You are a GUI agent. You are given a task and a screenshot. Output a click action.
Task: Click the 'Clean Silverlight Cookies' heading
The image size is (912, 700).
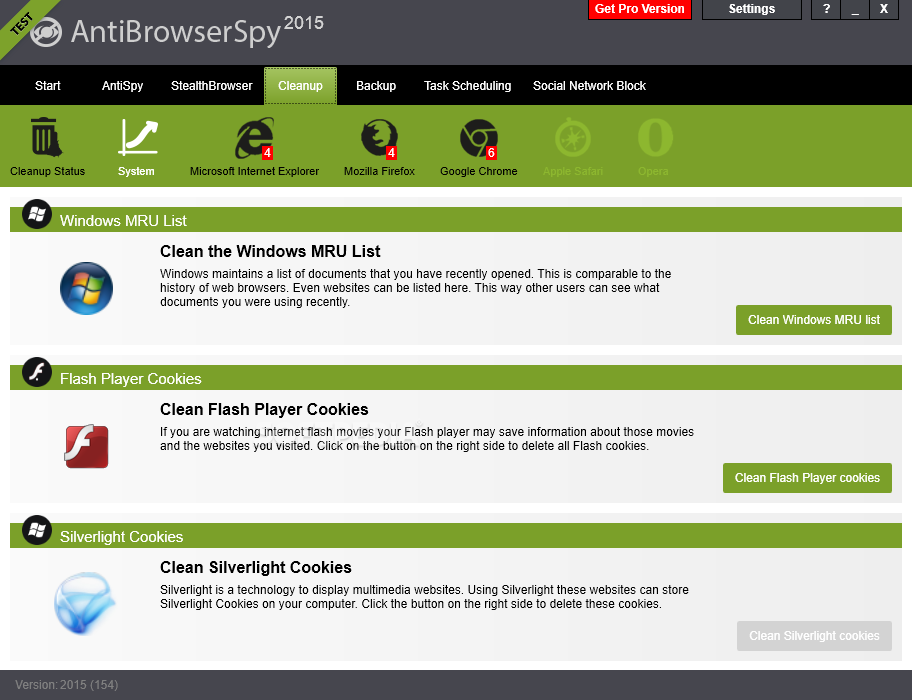point(256,567)
